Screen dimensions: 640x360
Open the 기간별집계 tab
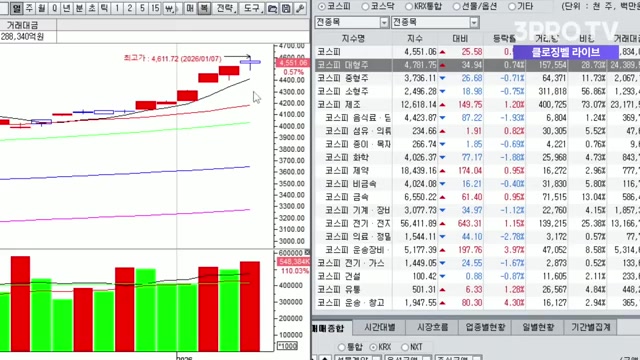pos(591,327)
